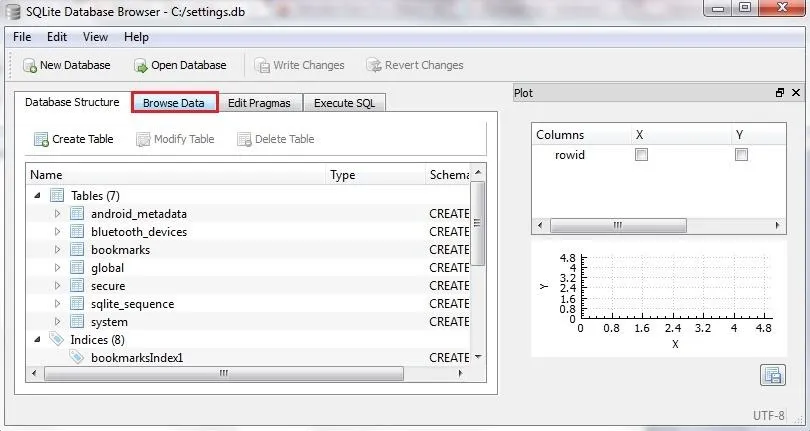The width and height of the screenshot is (810, 431).
Task: Click the New Database button label
Action: click(x=75, y=66)
